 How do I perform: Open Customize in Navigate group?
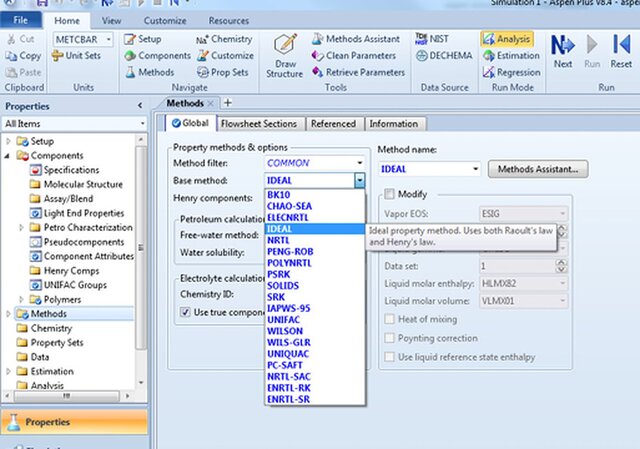225,56
